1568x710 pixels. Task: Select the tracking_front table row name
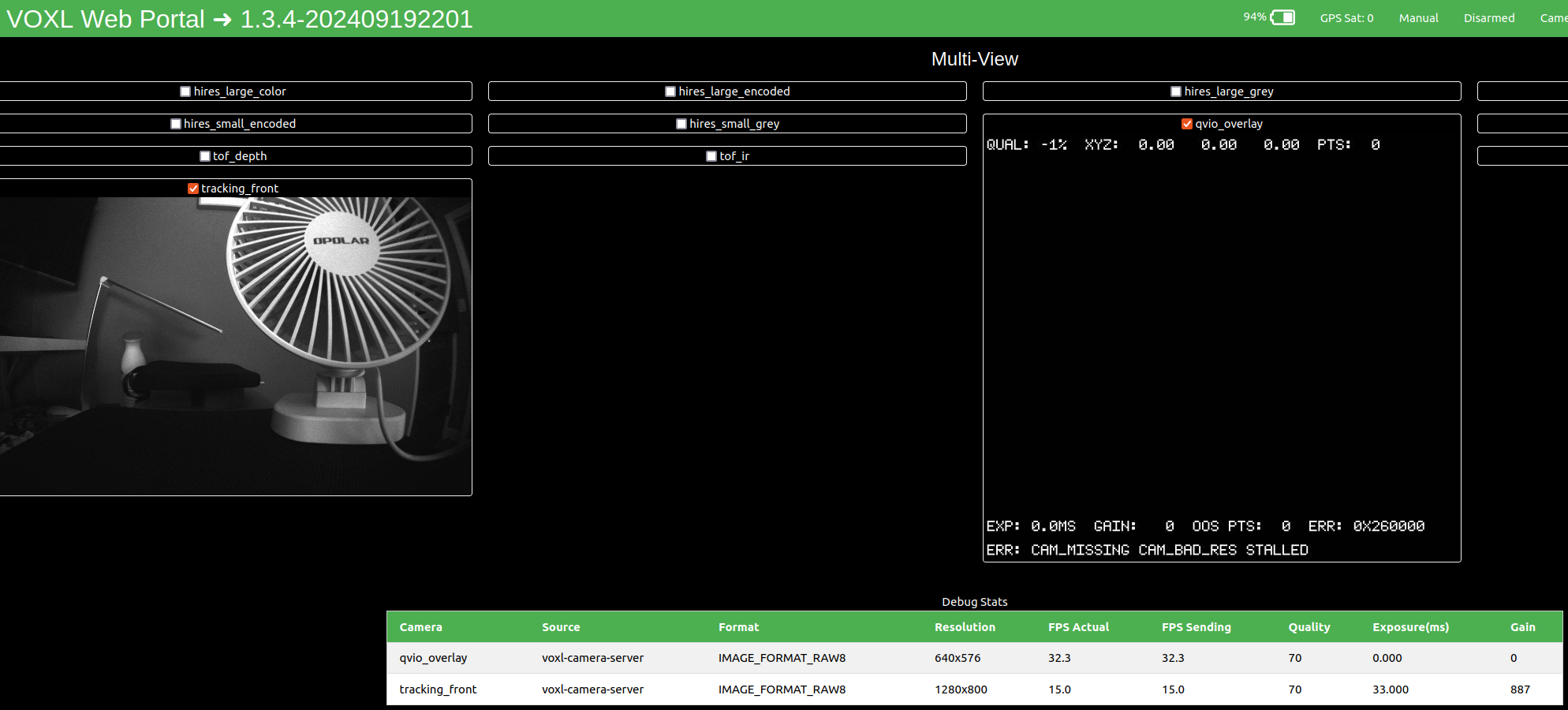click(x=438, y=689)
